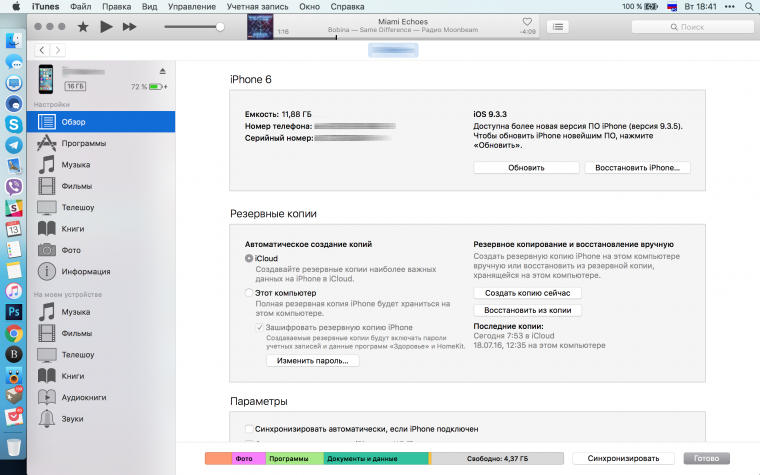
Task: Open the Trash in the Dock
Action: 14,446
